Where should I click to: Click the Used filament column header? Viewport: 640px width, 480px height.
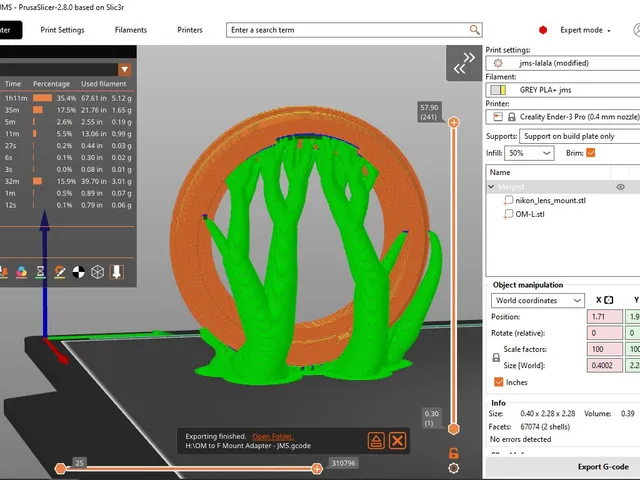tap(104, 84)
